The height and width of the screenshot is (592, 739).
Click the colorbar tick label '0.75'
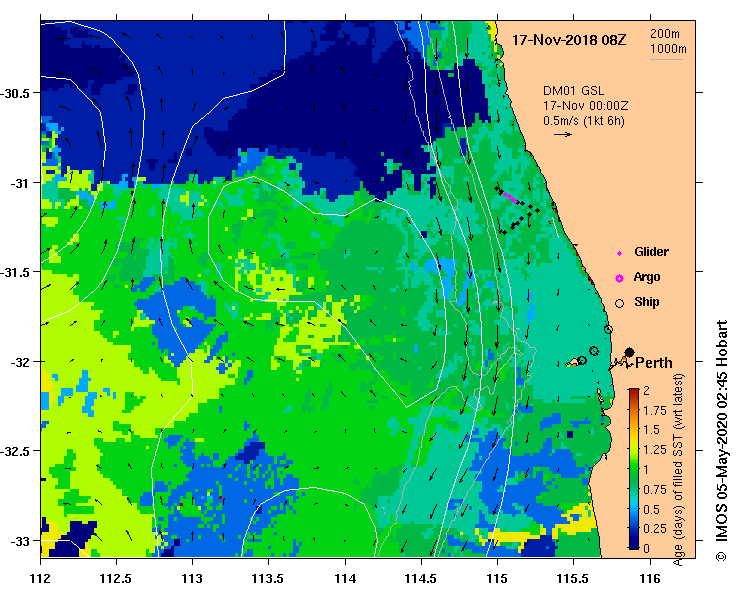click(x=655, y=489)
